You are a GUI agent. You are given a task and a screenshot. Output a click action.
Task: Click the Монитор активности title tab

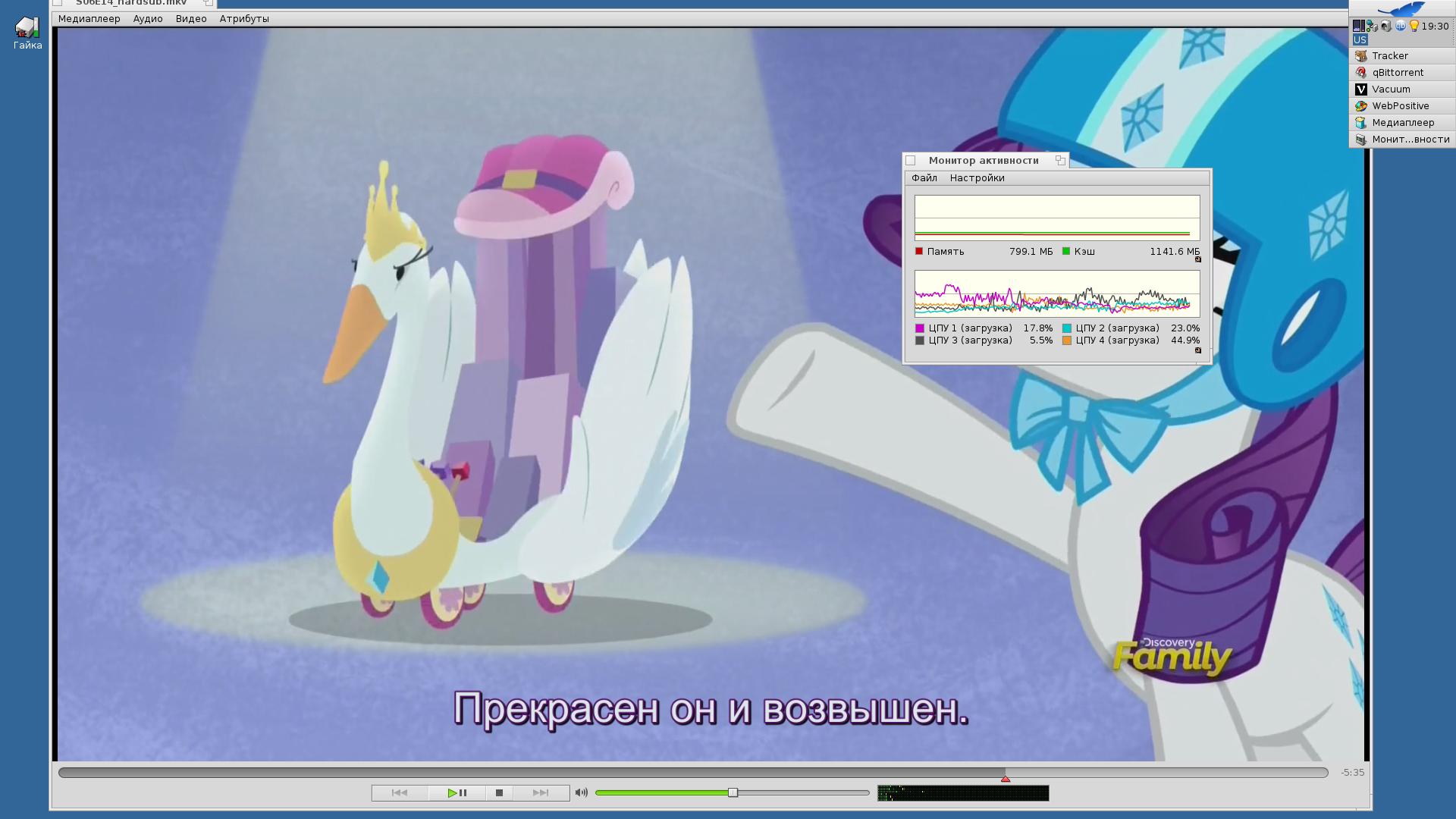click(984, 161)
